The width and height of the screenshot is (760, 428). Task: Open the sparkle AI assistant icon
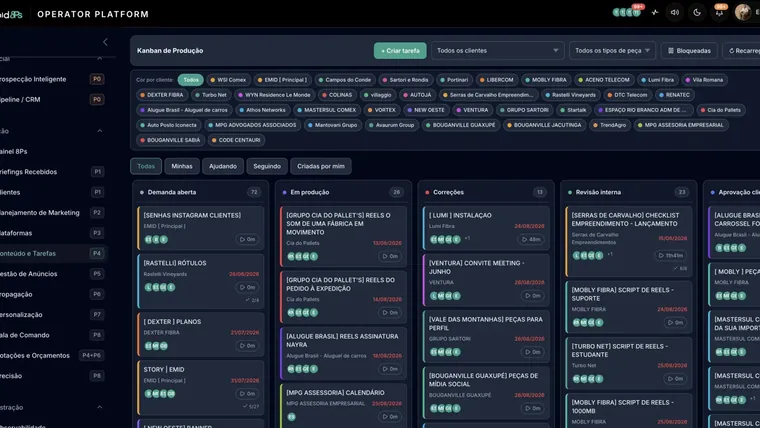pyautogui.click(x=655, y=13)
